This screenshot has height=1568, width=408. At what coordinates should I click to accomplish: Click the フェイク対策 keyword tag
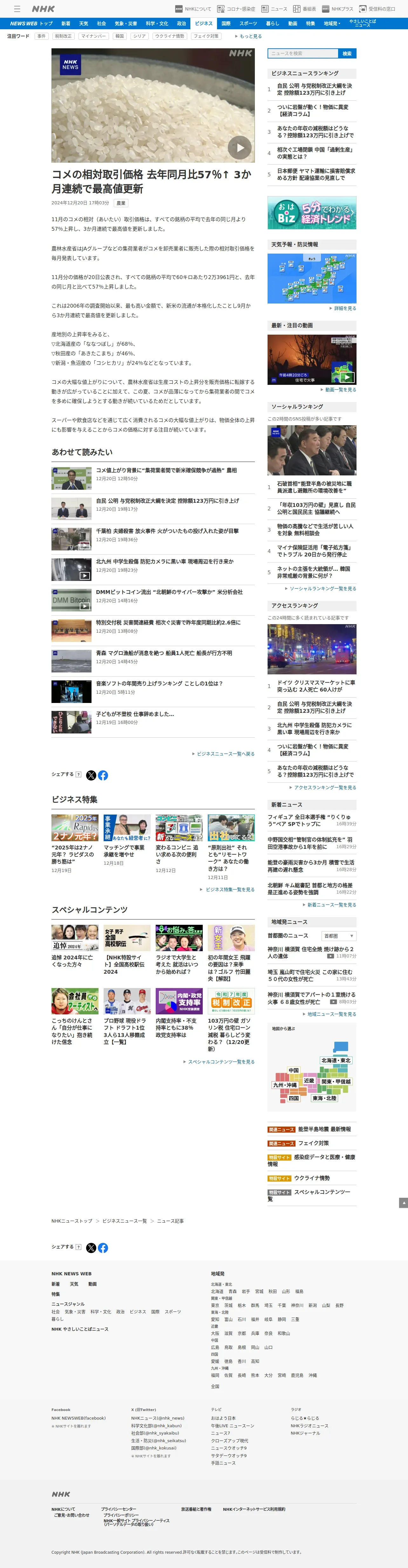pos(206,37)
